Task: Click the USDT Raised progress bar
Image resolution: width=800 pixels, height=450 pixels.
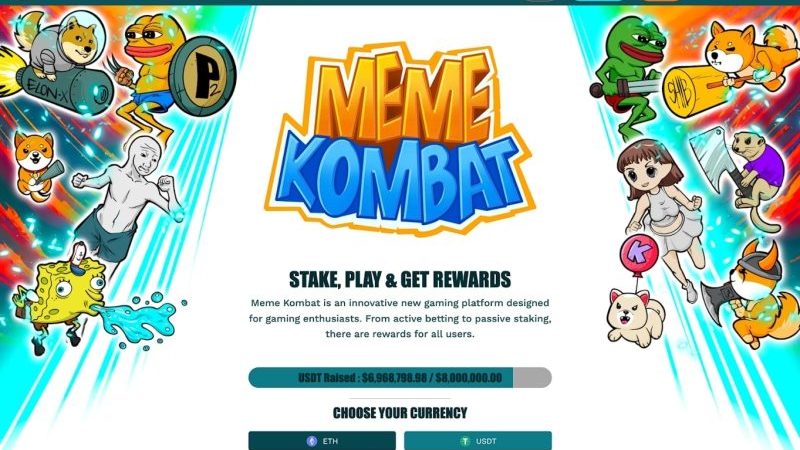Action: (400, 378)
